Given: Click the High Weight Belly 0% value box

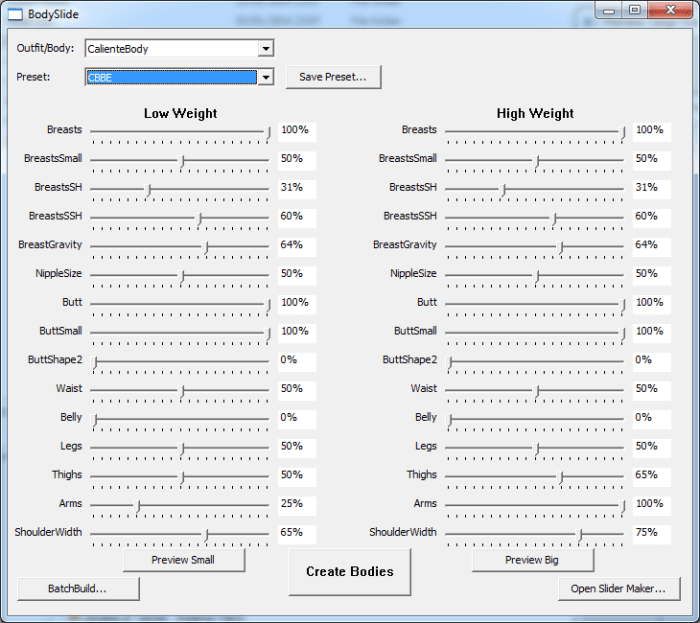Looking at the screenshot, I should (652, 419).
